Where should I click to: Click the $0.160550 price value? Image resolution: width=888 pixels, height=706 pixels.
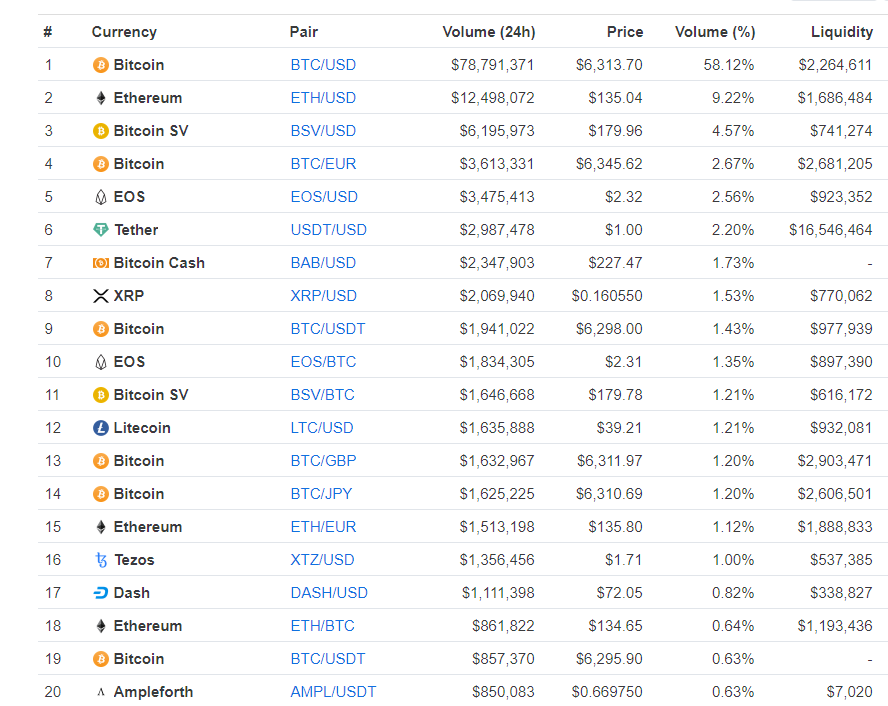(x=607, y=296)
